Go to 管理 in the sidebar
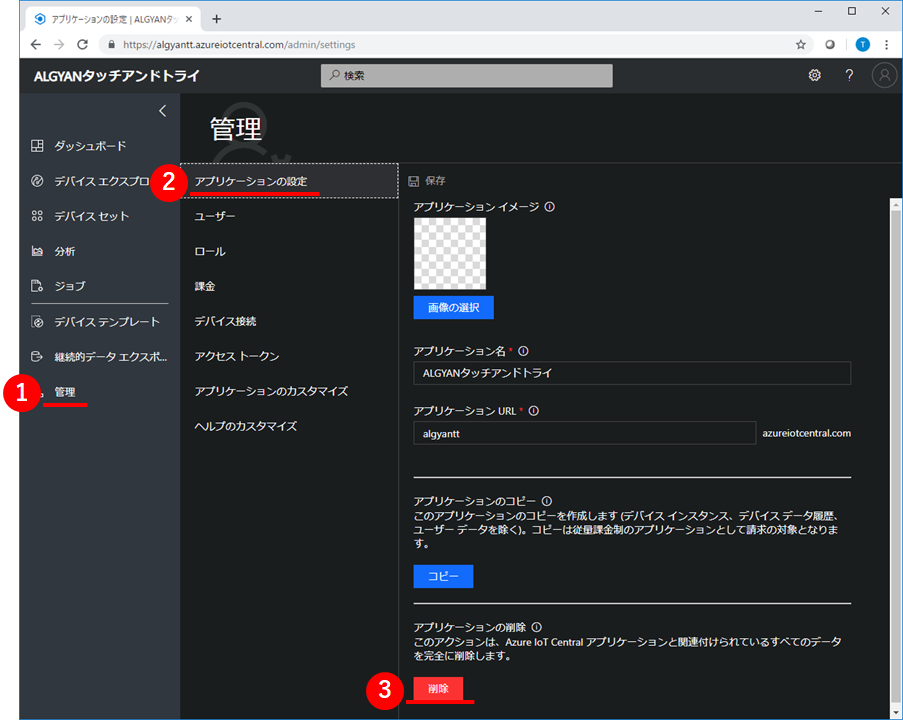The width and height of the screenshot is (903, 720). pyautogui.click(x=64, y=392)
